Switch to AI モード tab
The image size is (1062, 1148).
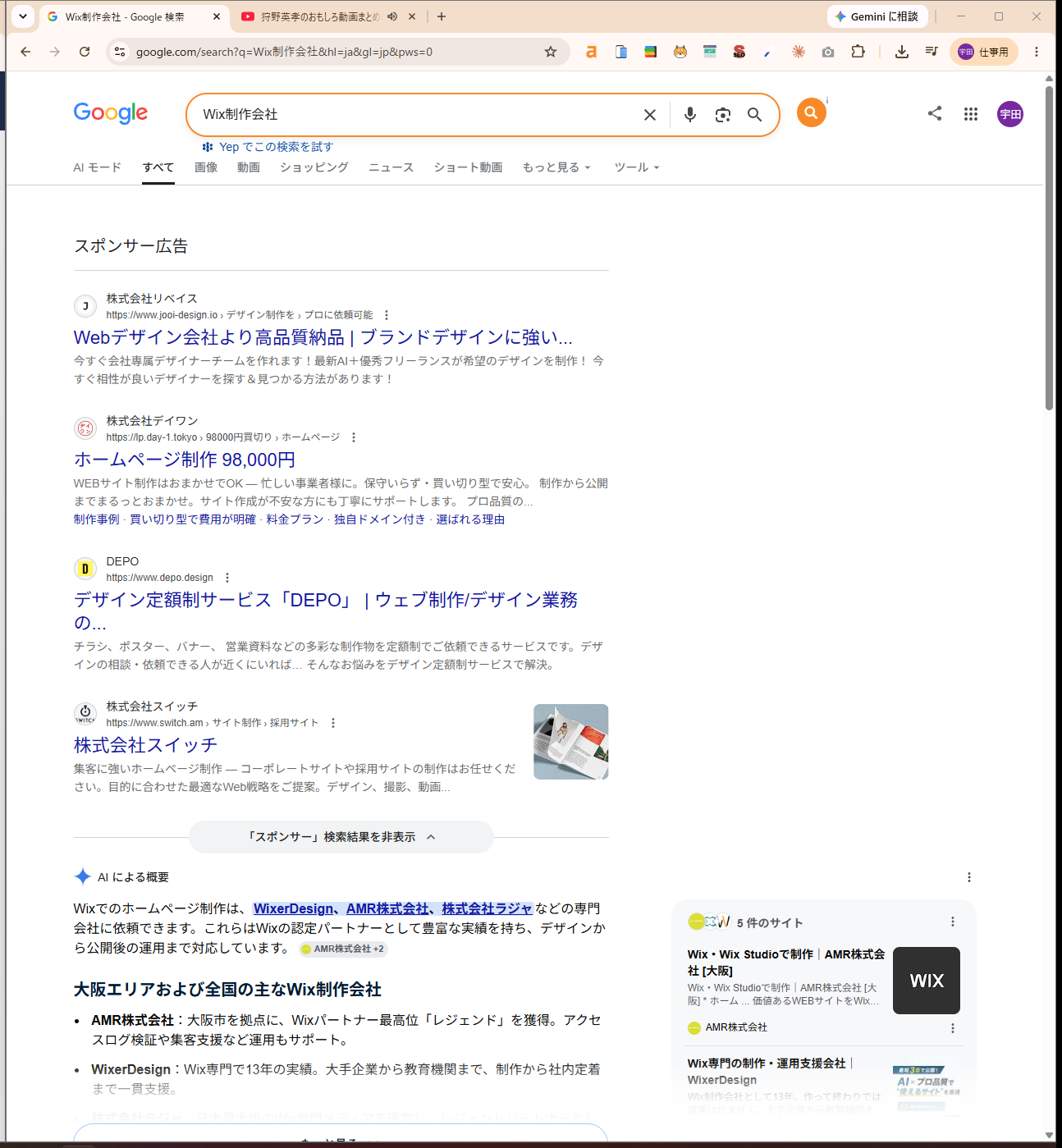point(97,167)
